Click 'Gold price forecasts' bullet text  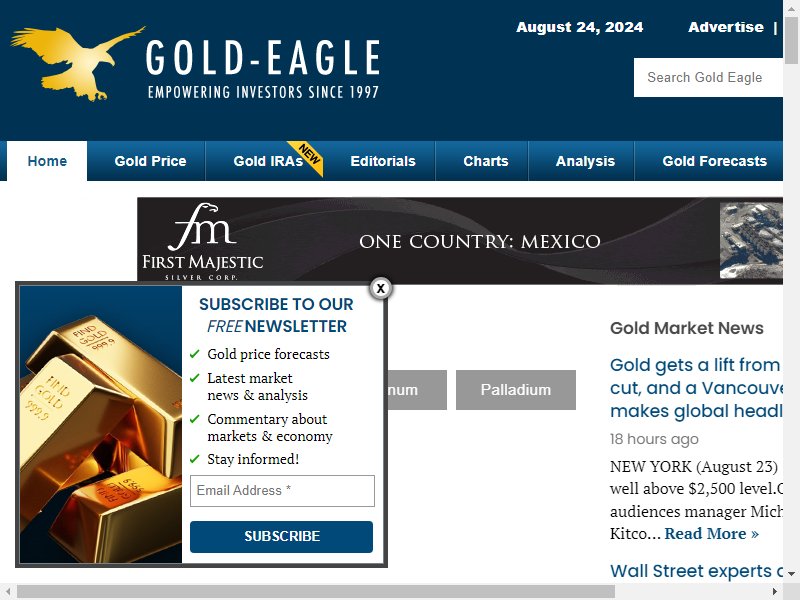(x=268, y=354)
